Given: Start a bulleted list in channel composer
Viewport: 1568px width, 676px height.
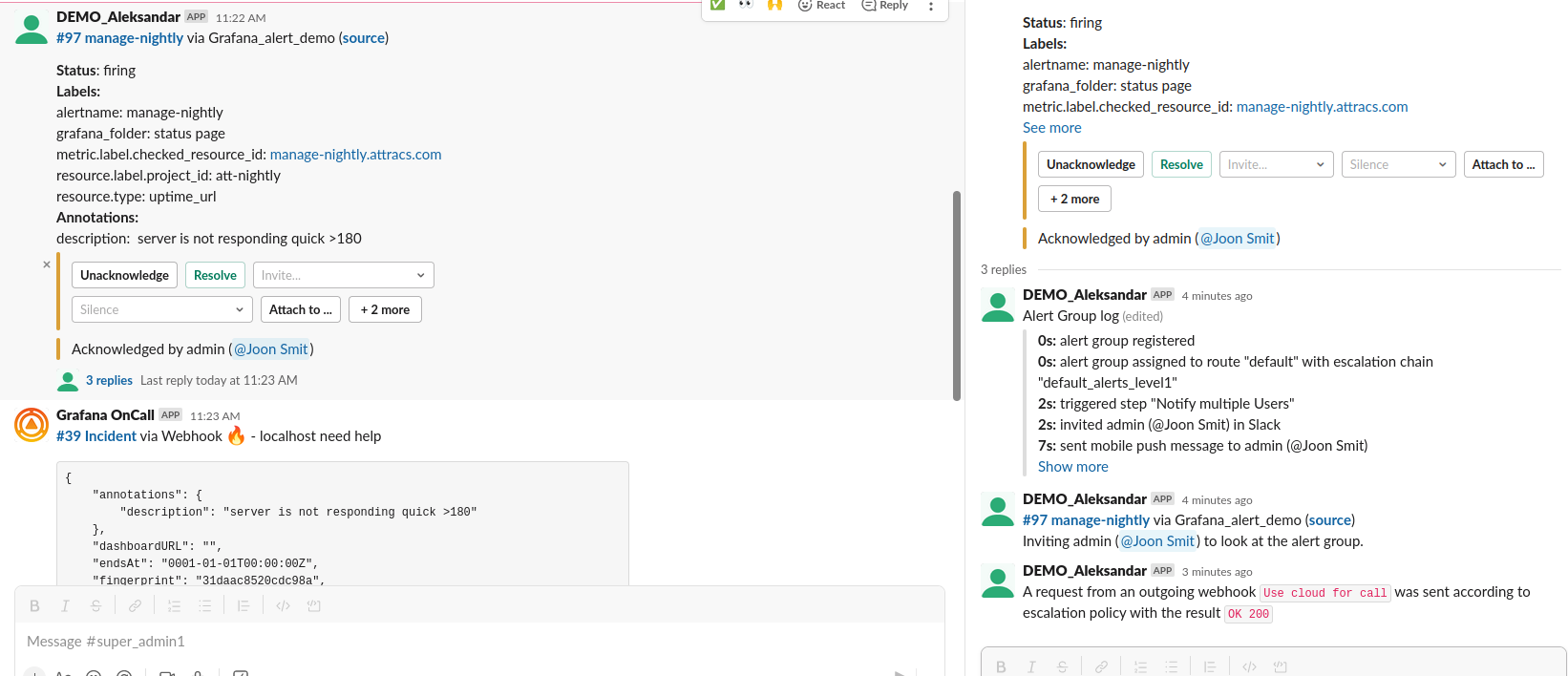Looking at the screenshot, I should point(204,605).
